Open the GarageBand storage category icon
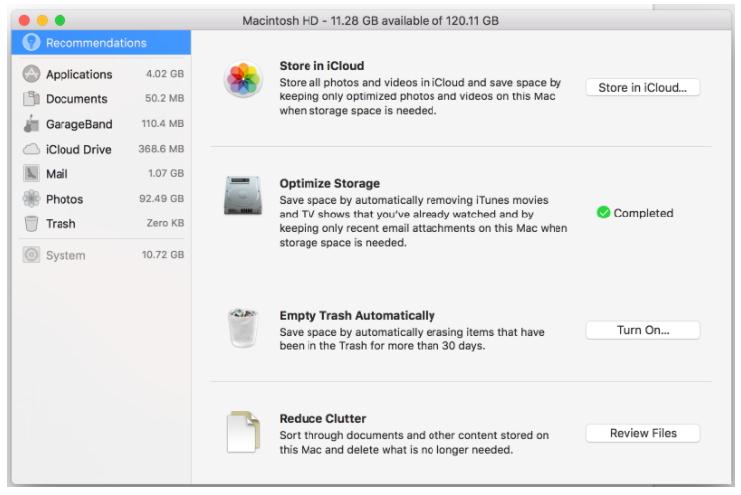 pyautogui.click(x=31, y=123)
